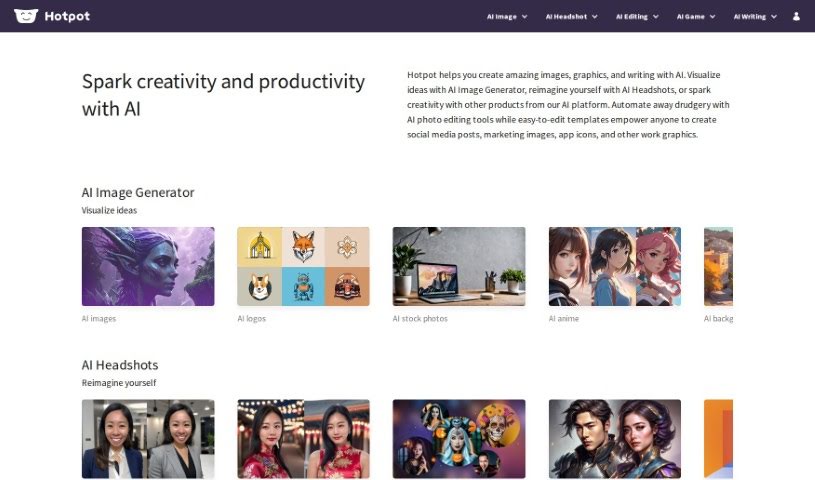Open the user account profile icon
The image size is (815, 480).
(x=796, y=17)
